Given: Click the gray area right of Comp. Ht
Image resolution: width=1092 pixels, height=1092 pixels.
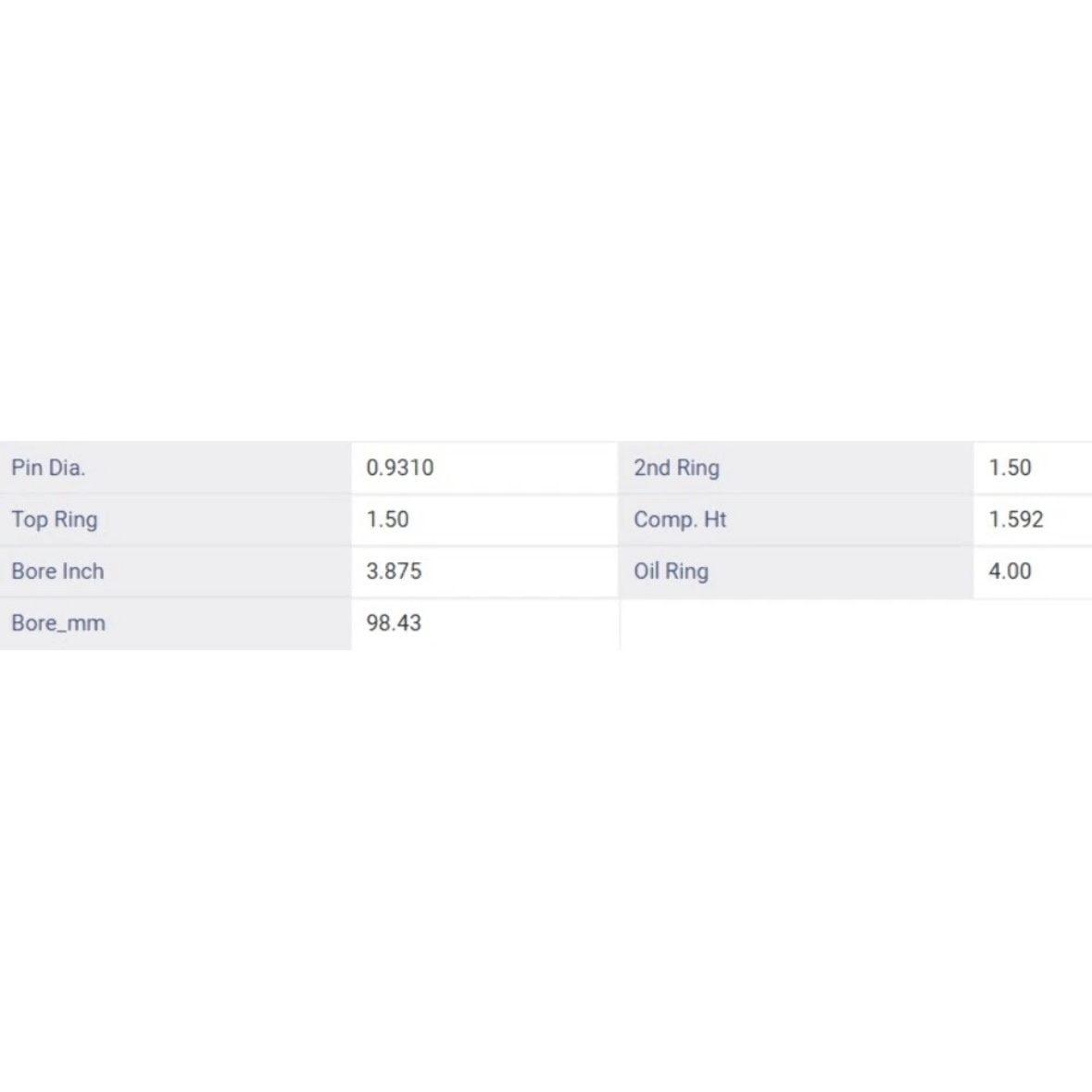Looking at the screenshot, I should click(849, 520).
